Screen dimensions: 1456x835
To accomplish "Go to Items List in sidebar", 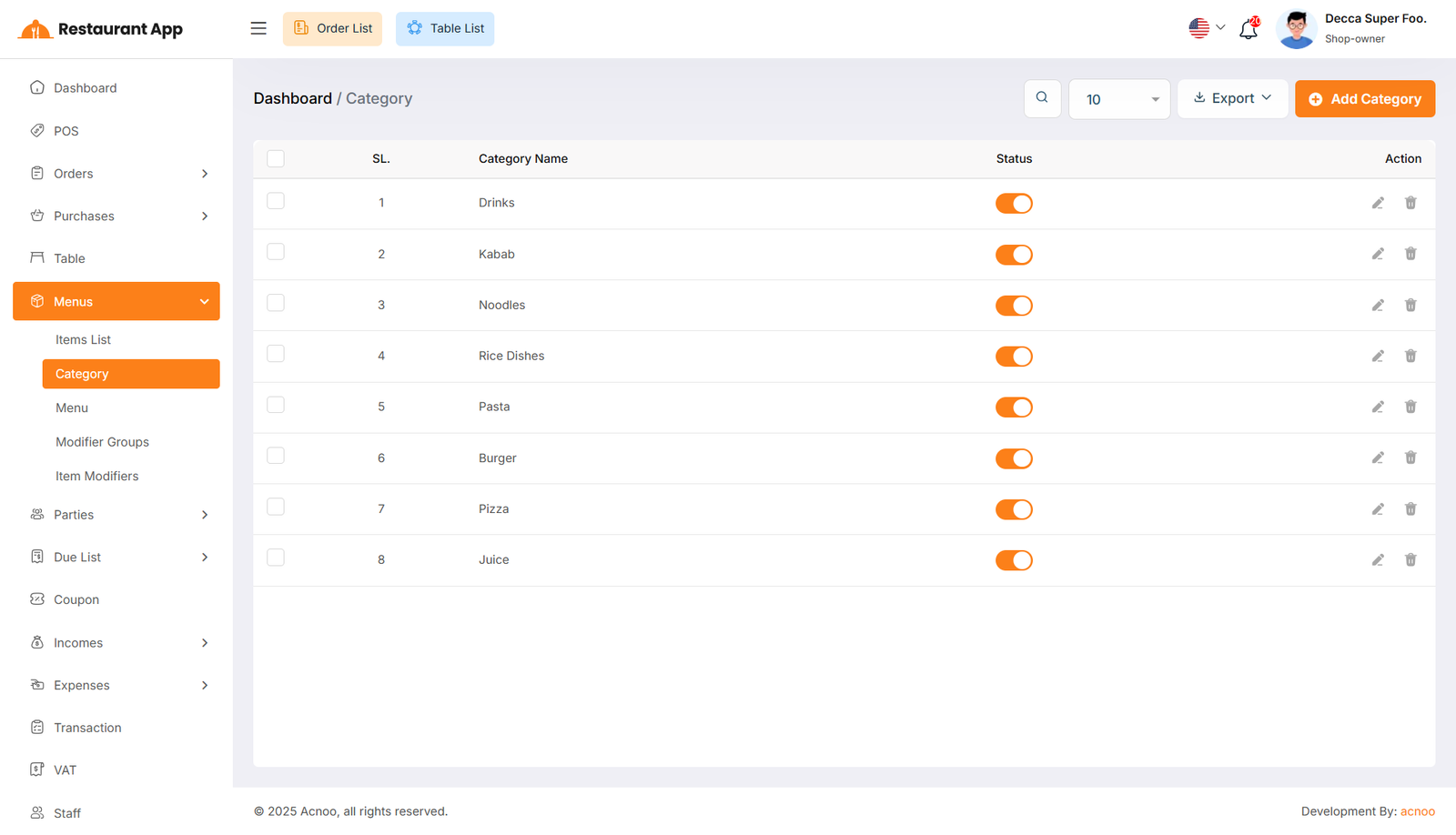I will click(83, 339).
